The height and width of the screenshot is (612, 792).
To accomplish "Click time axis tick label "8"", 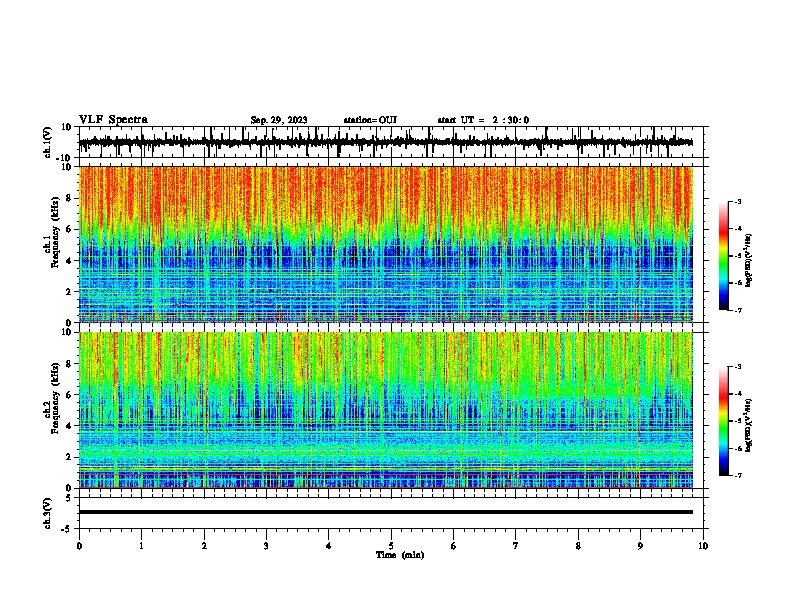I will 578,546.
